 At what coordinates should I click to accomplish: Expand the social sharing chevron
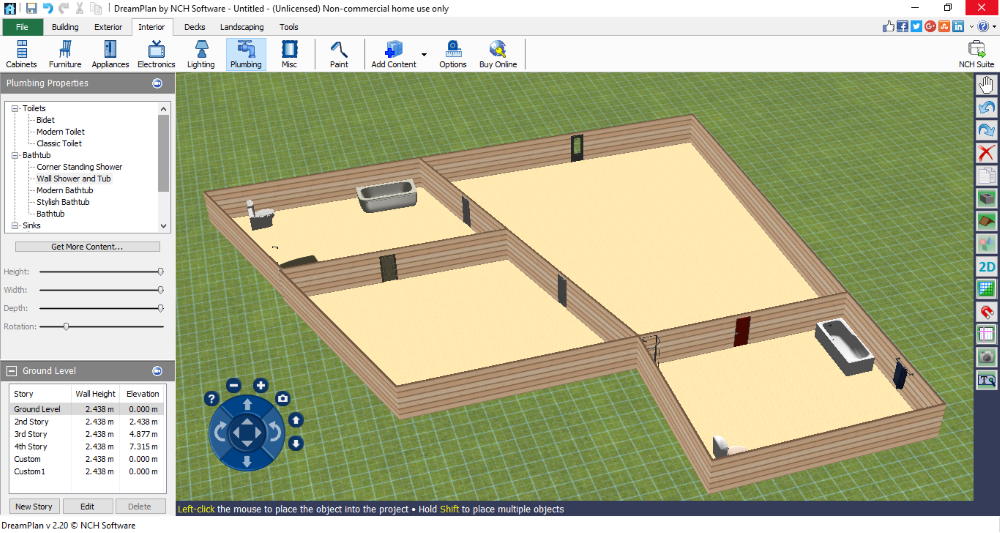[x=971, y=27]
